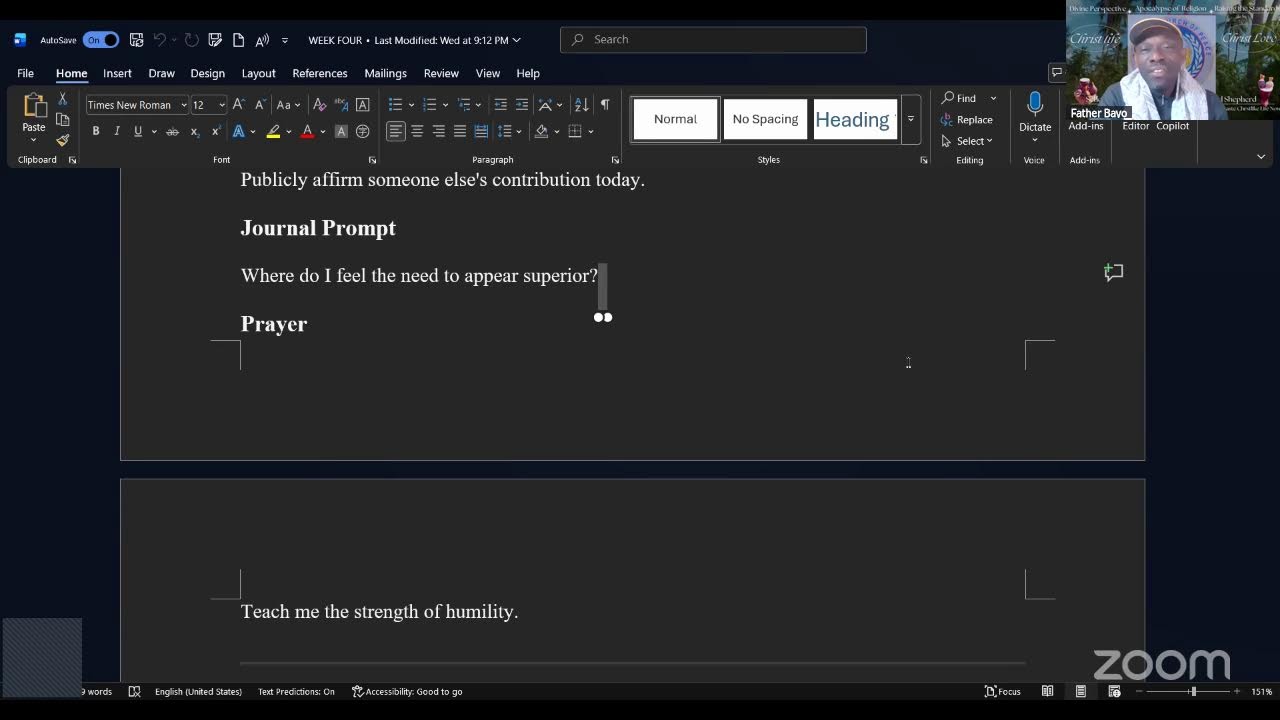The image size is (1280, 720).
Task: Start Dictate with microphone icon
Action: coord(1035,104)
